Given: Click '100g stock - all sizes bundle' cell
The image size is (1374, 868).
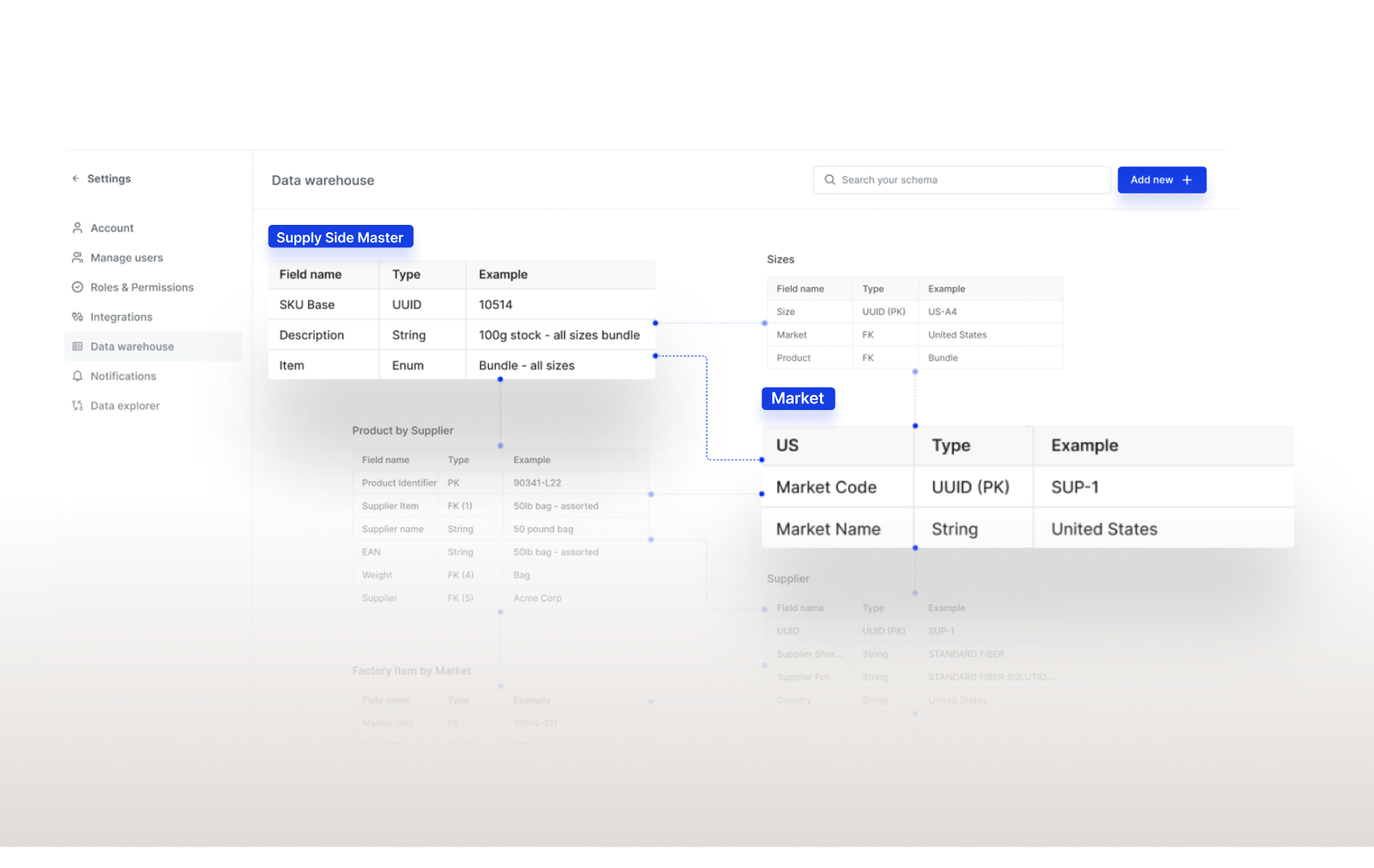Looking at the screenshot, I should 561,335.
